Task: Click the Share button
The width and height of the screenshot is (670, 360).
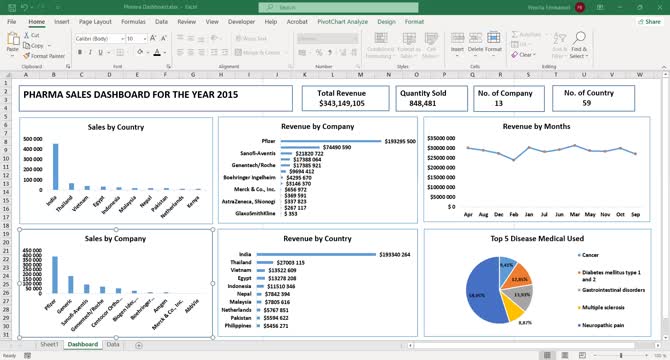Action: pyautogui.click(x=649, y=21)
